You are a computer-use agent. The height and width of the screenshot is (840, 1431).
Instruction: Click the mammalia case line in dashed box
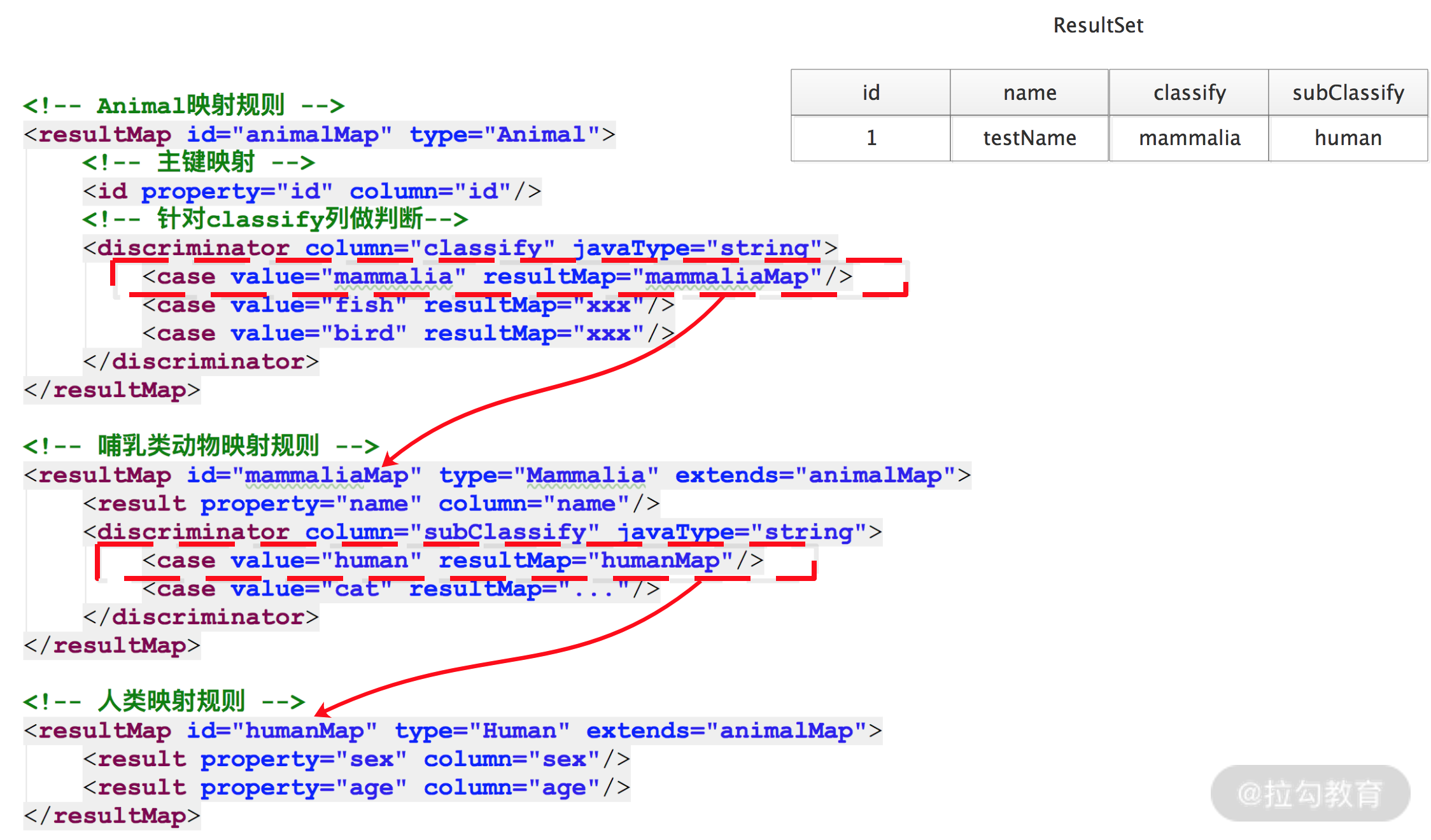[x=497, y=277]
